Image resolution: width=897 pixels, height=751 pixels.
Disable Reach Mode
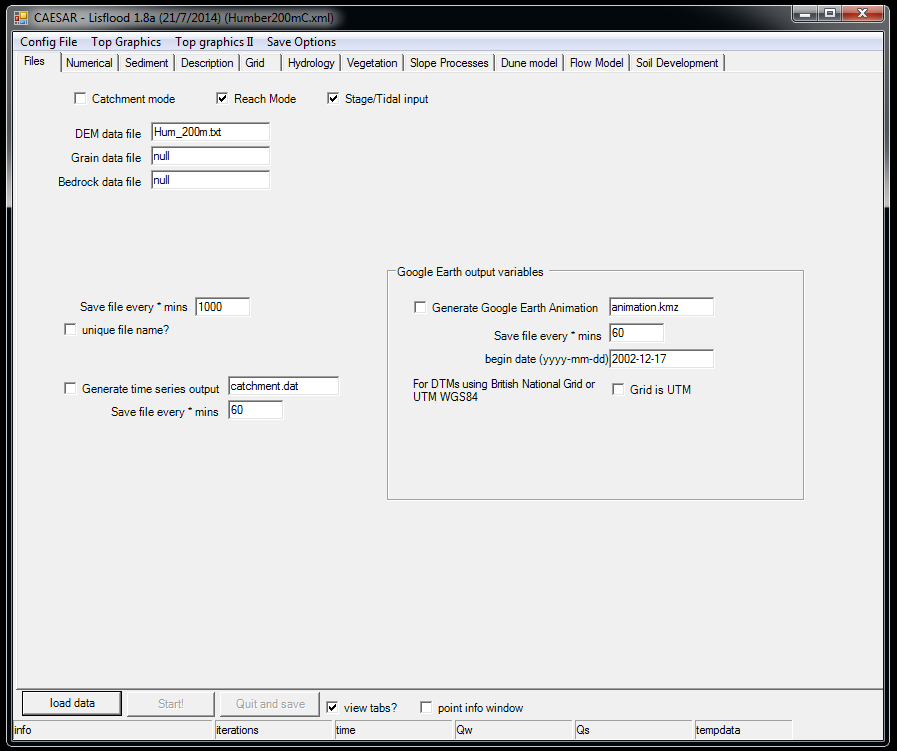[x=222, y=98]
